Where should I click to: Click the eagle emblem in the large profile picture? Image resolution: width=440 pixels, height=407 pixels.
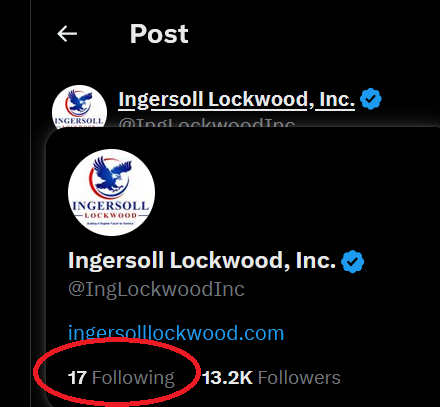(x=111, y=176)
